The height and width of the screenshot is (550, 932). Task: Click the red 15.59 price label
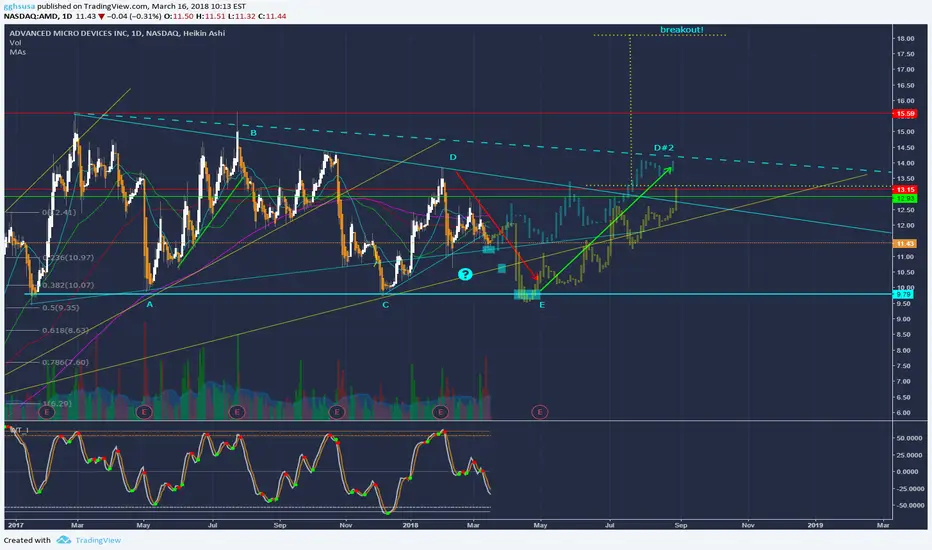(905, 114)
